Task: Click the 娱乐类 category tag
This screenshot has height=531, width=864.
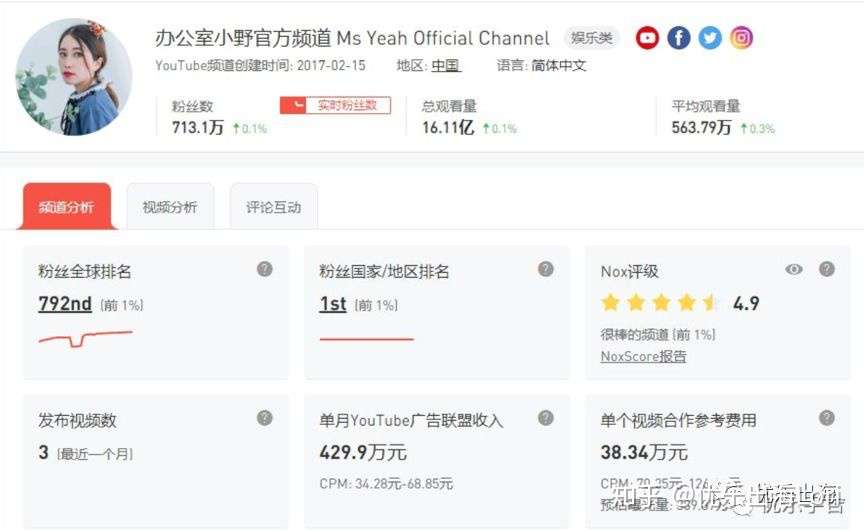Action: 591,38
